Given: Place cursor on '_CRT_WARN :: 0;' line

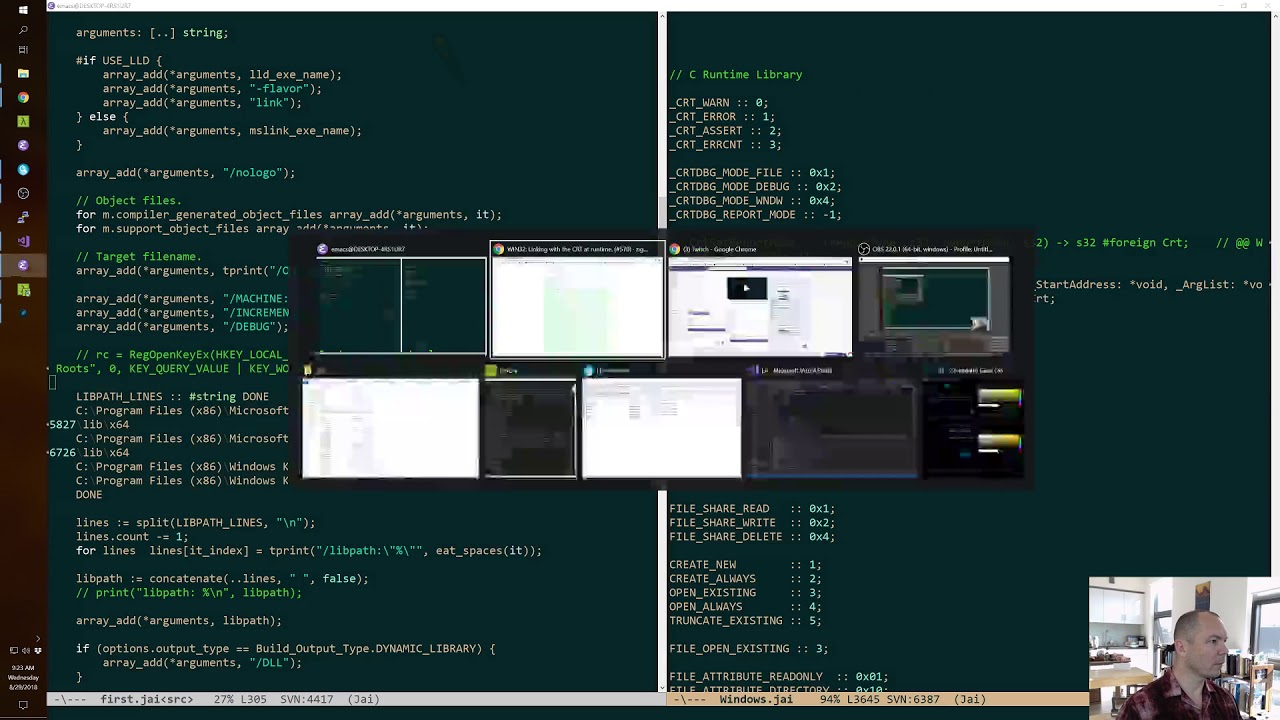Looking at the screenshot, I should (719, 103).
